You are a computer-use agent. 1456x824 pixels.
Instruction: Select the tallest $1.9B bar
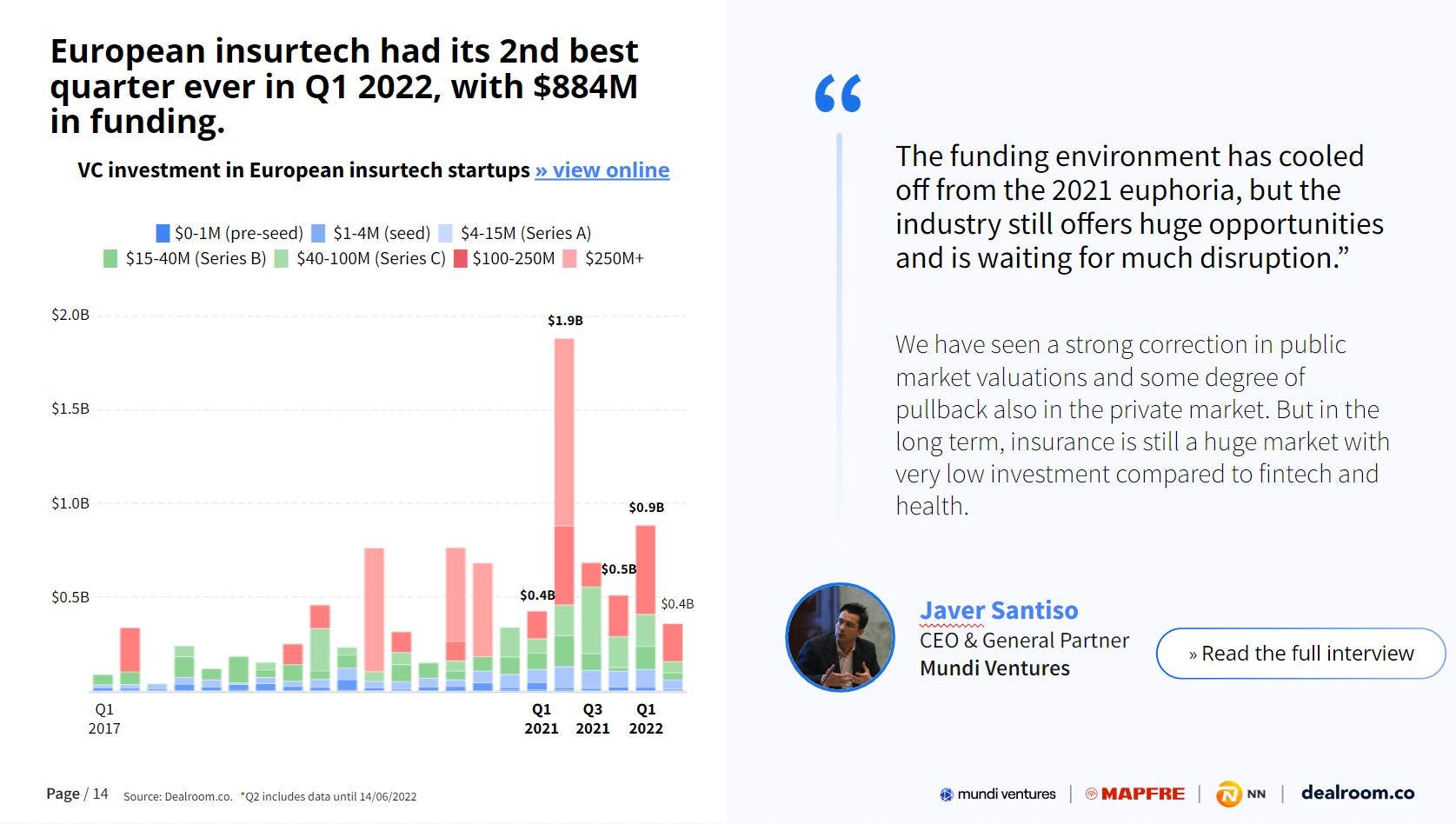point(564,515)
